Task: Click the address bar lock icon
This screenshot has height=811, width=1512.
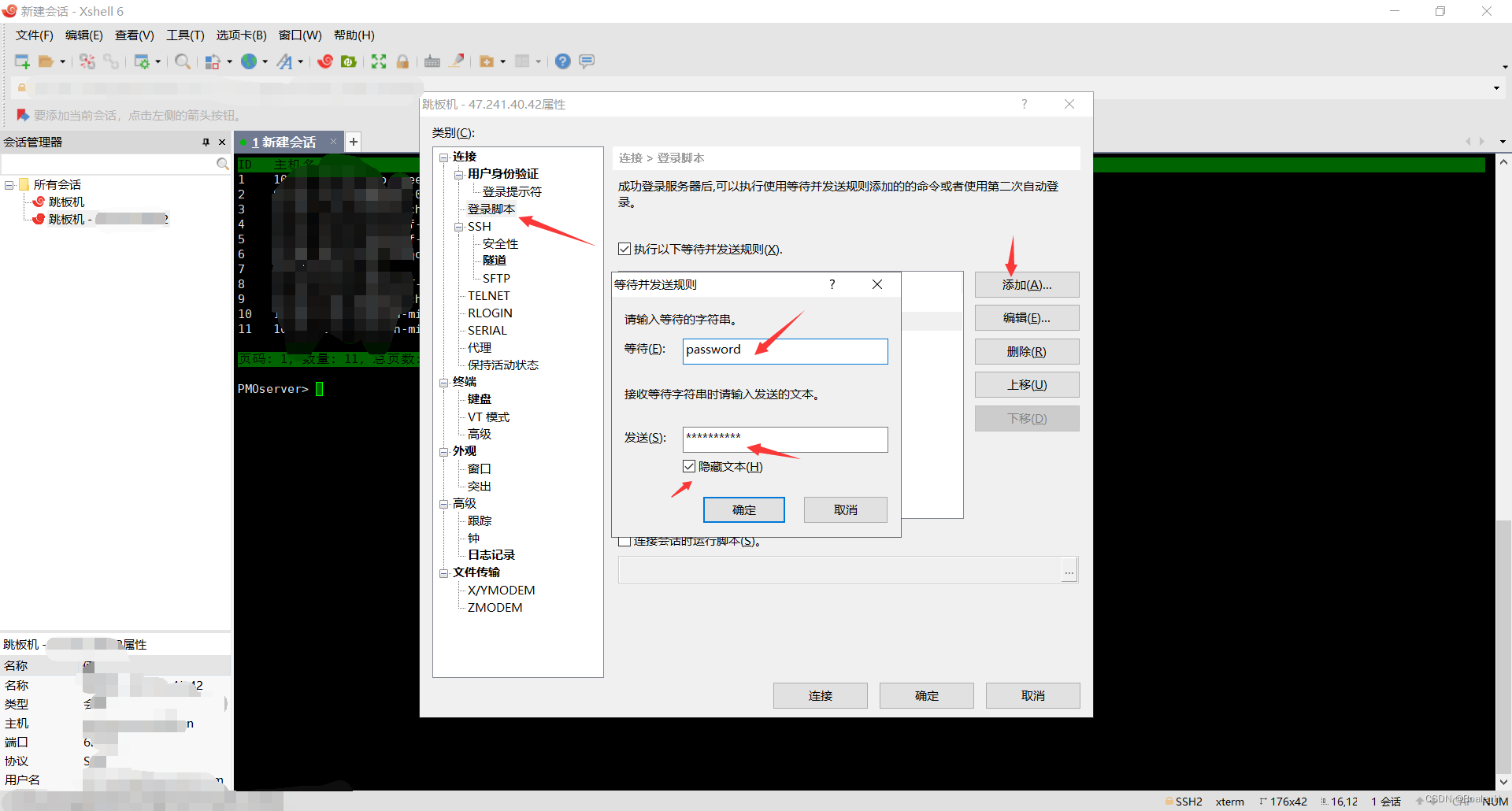Action: (22, 88)
